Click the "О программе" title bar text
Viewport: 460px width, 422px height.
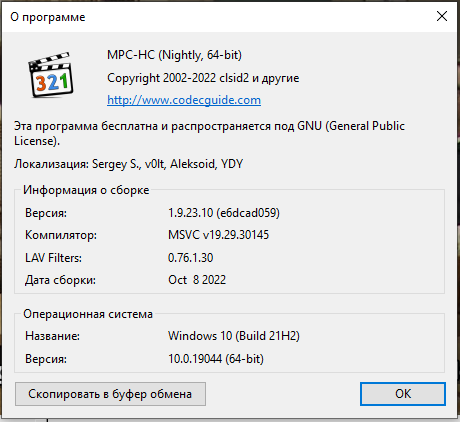[48, 17]
